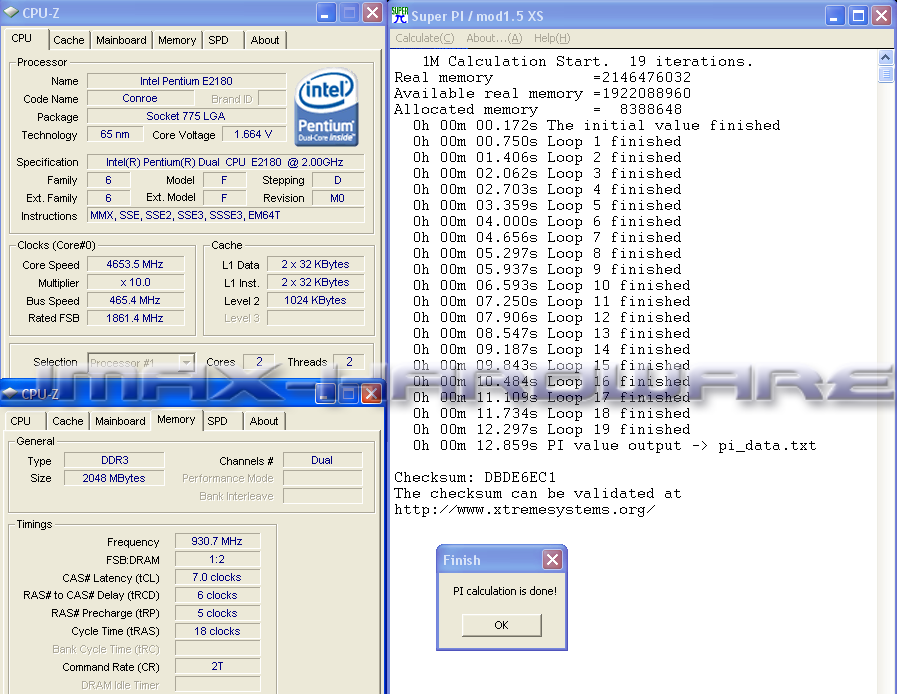This screenshot has width=897, height=694.
Task: Close the lower CPU-Z Memory window
Action: click(x=371, y=393)
